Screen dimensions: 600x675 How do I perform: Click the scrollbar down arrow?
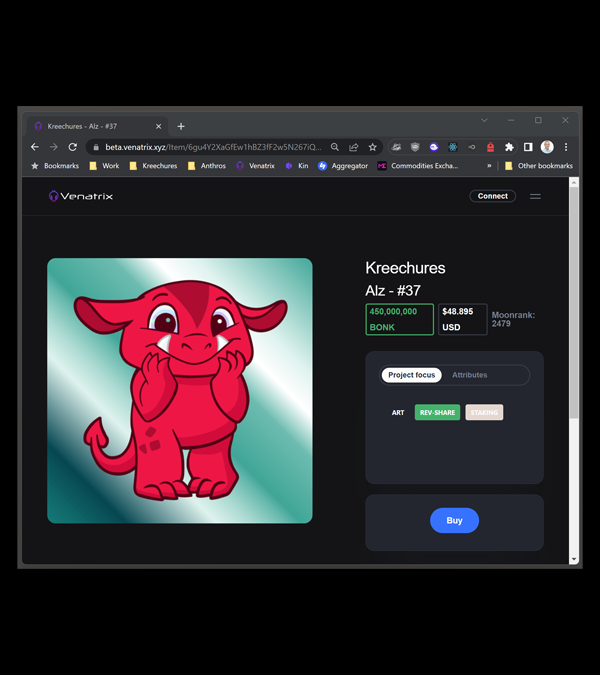point(574,559)
